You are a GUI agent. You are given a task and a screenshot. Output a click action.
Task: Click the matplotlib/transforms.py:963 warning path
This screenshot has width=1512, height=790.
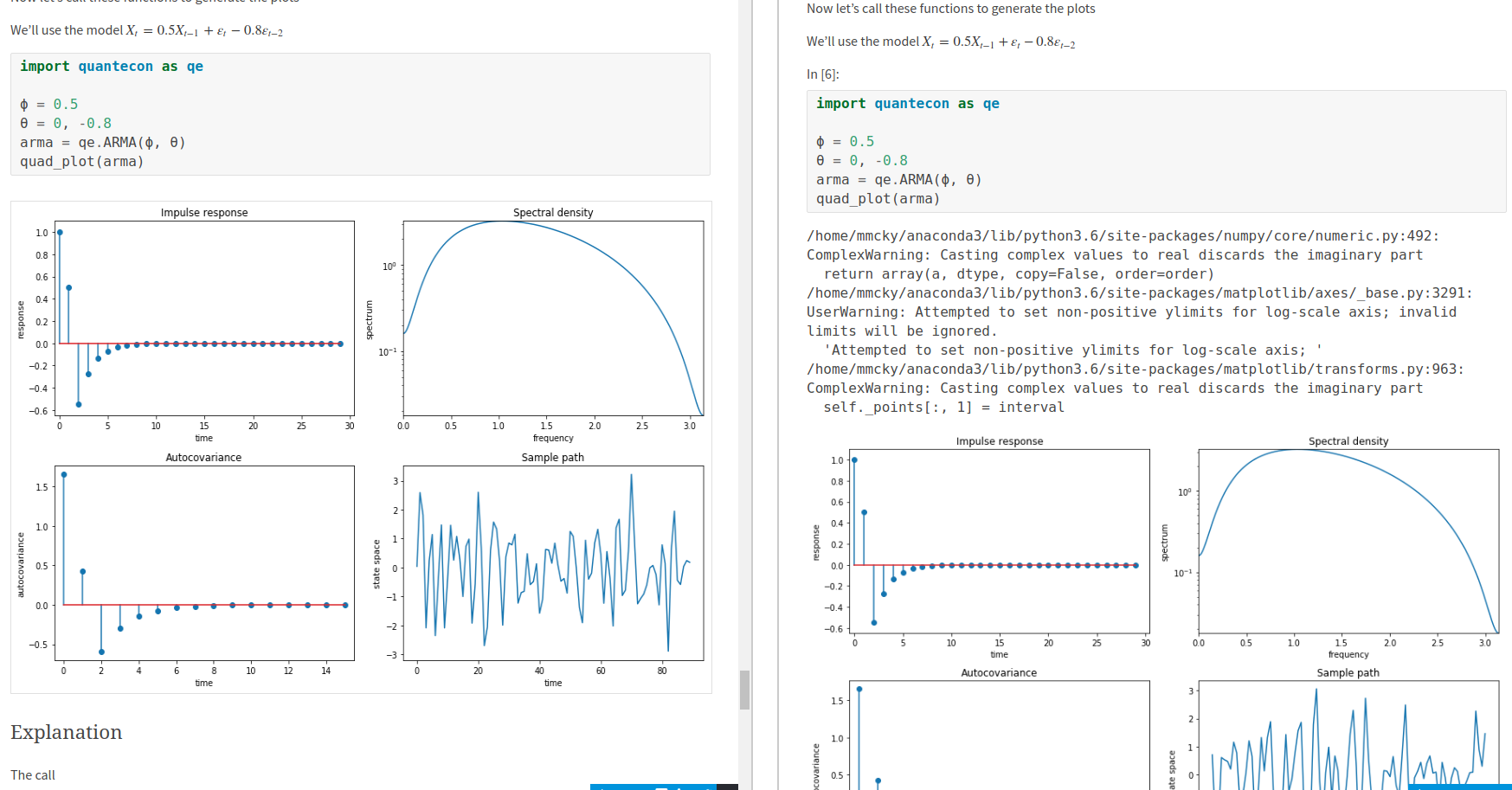[x=1136, y=369]
